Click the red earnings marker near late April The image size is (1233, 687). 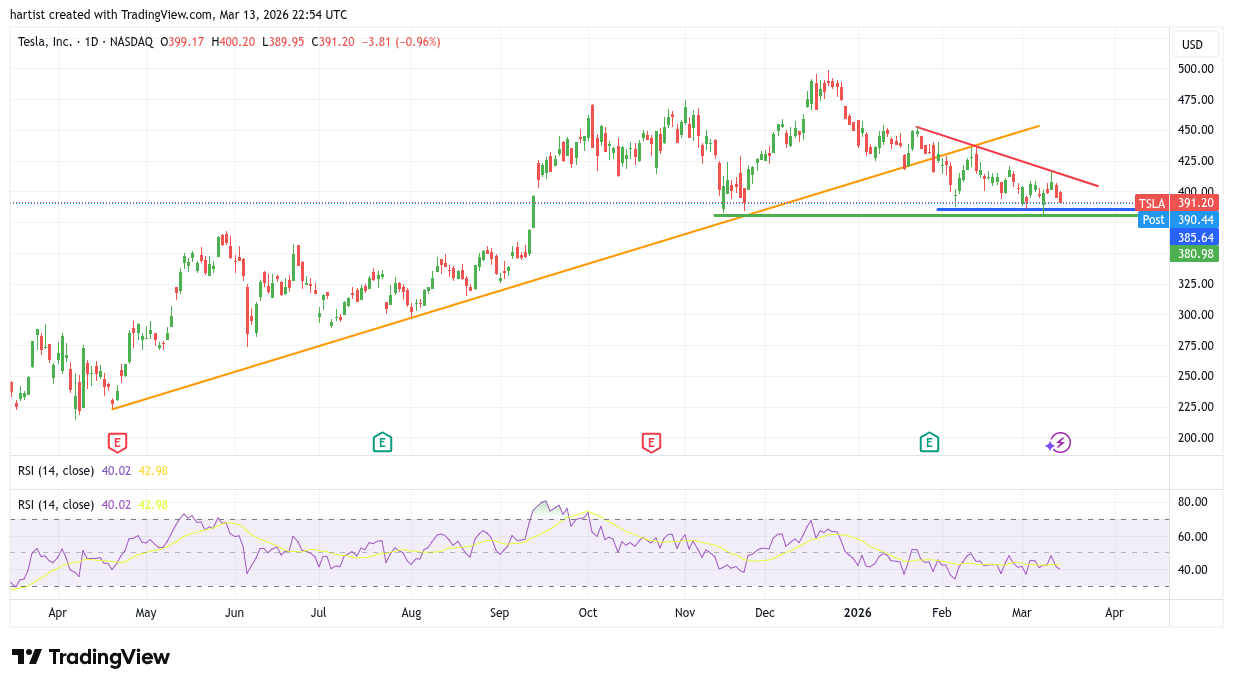click(x=118, y=442)
